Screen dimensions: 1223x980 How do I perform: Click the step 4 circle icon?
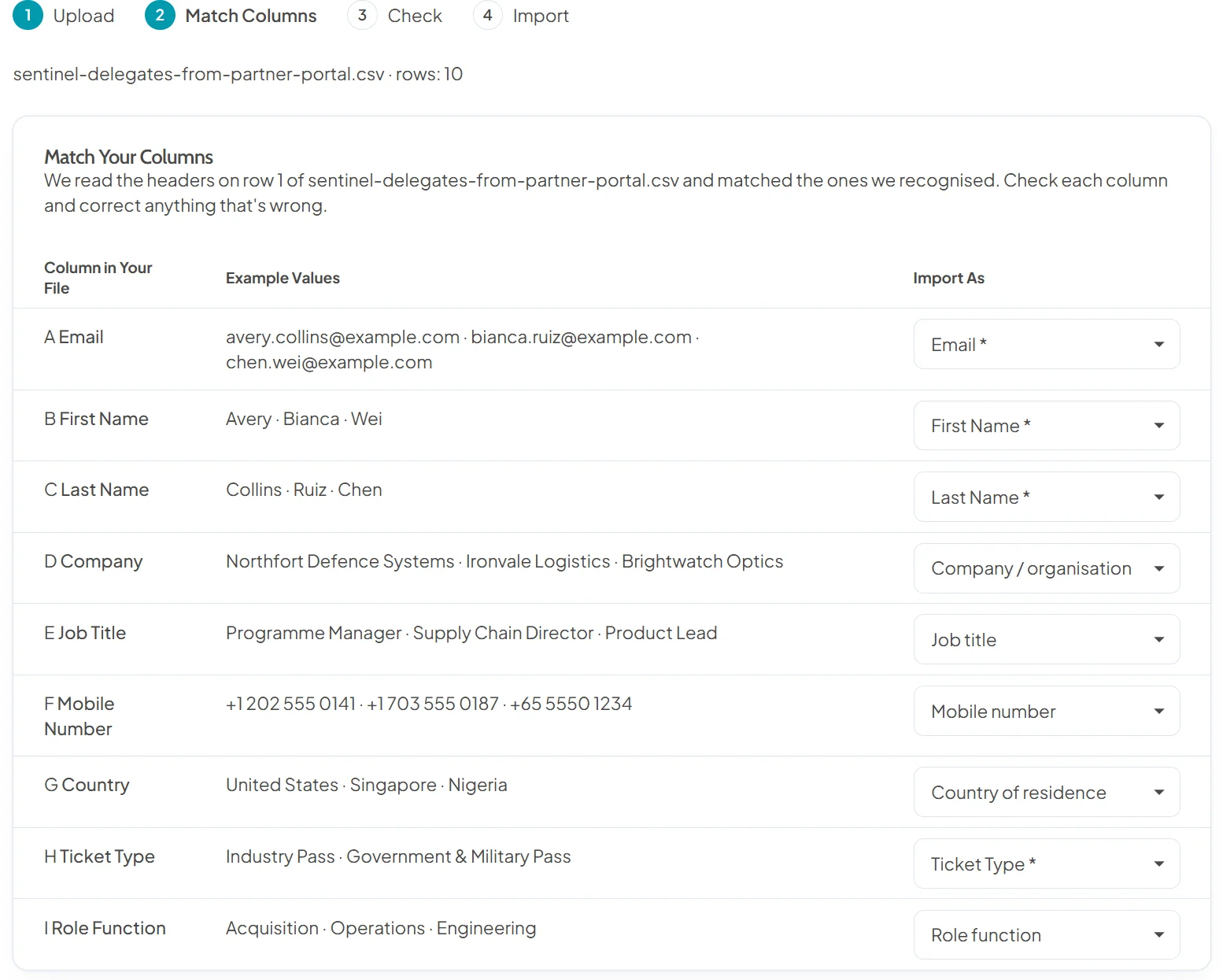click(487, 15)
